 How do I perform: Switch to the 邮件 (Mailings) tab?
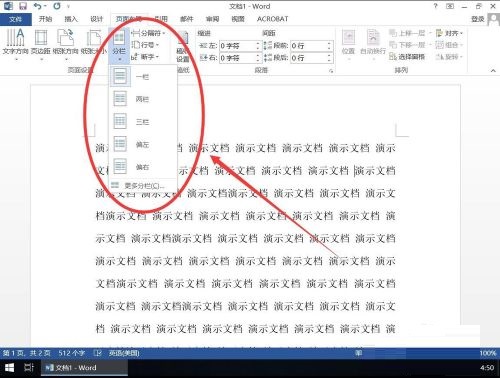(x=187, y=19)
